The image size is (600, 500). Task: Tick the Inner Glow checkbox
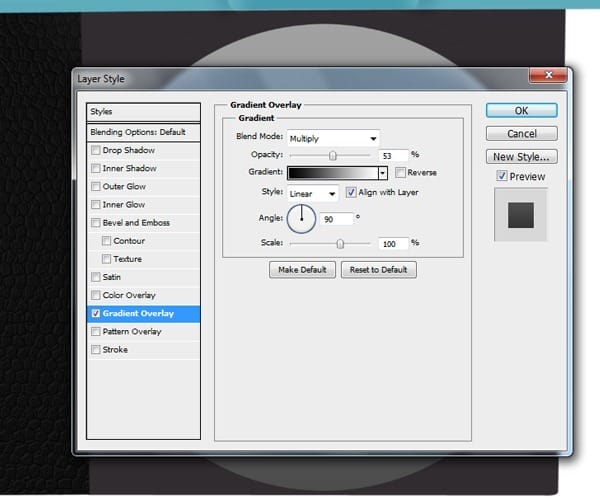tap(96, 205)
